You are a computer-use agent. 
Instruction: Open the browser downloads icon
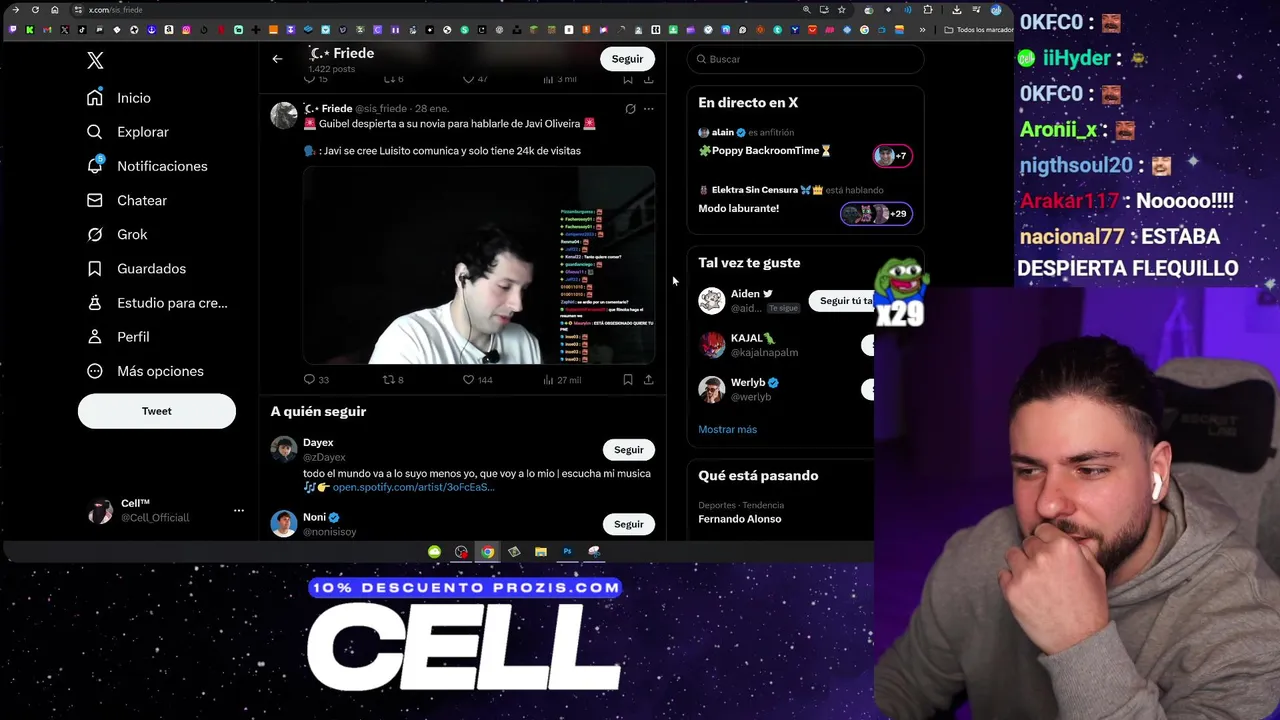pyautogui.click(x=956, y=10)
